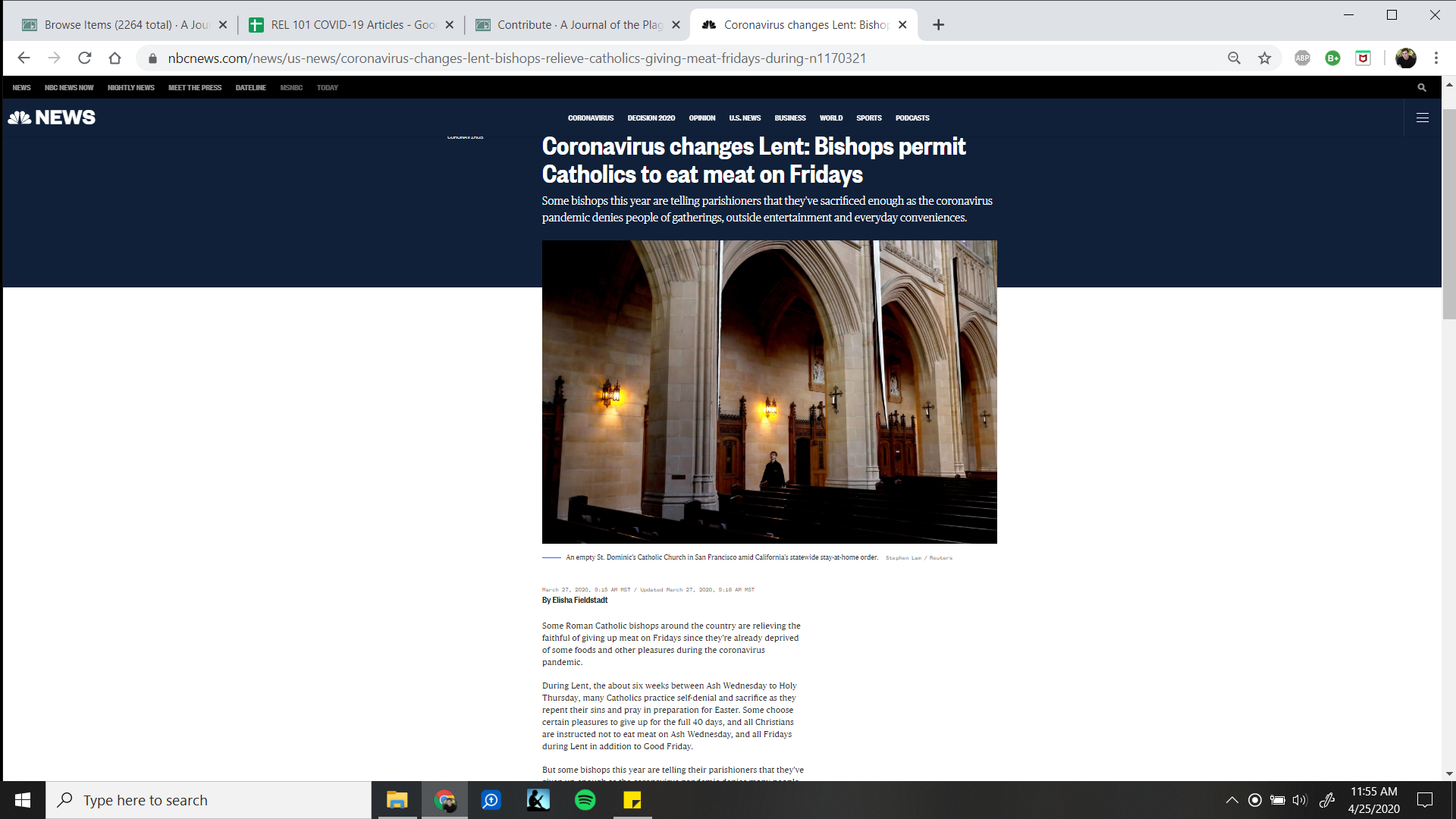
Task: Go to the browser home page icon
Action: click(115, 58)
